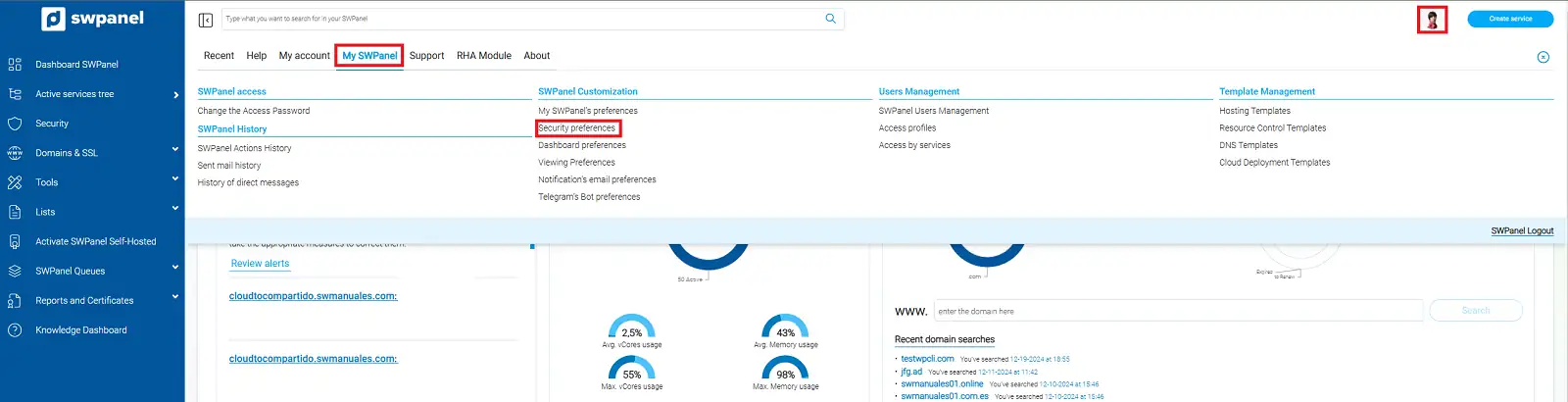Click the Active services tree icon
Viewport: 1568px width, 402px height.
click(15, 94)
